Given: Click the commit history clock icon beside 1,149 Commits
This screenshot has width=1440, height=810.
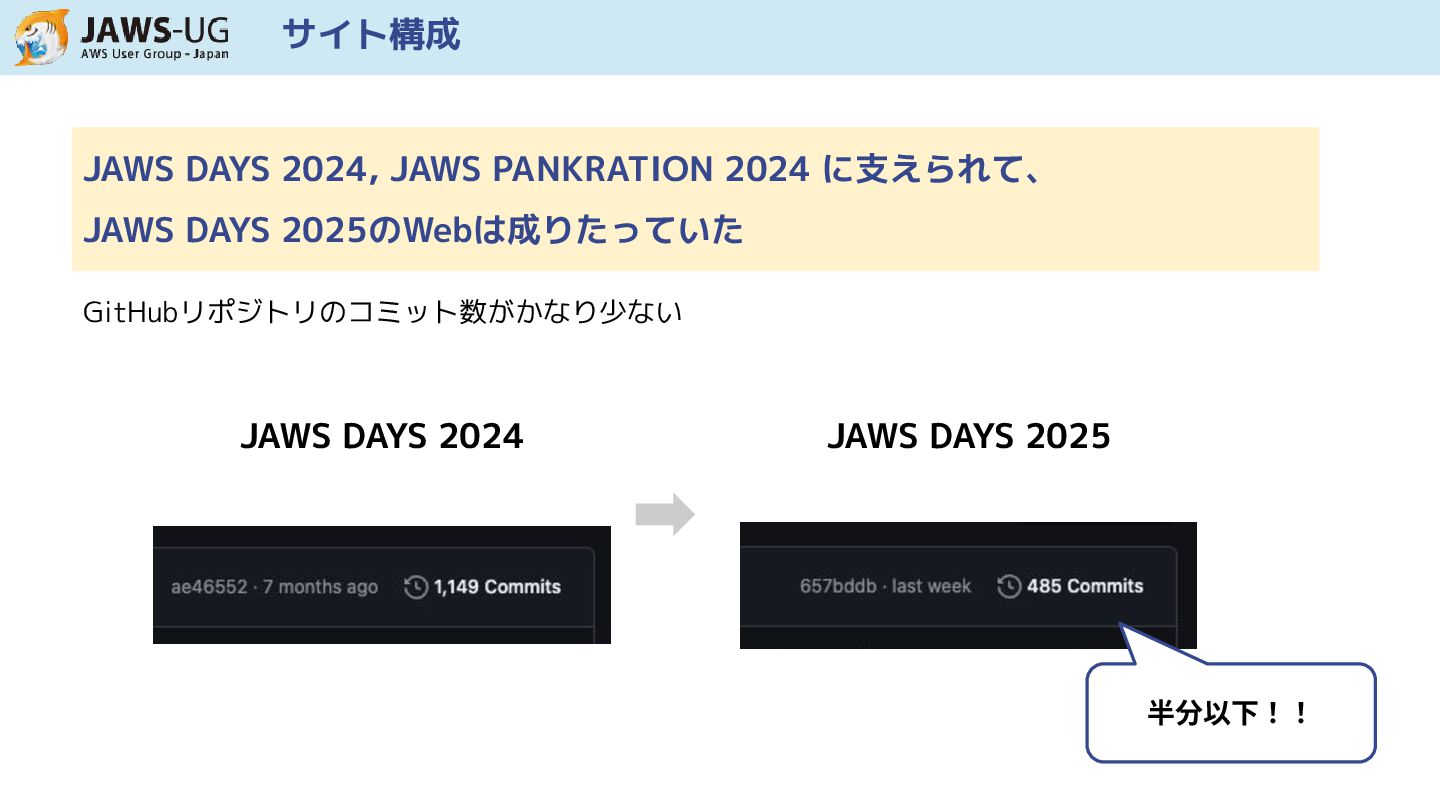Looking at the screenshot, I should pos(416,587).
